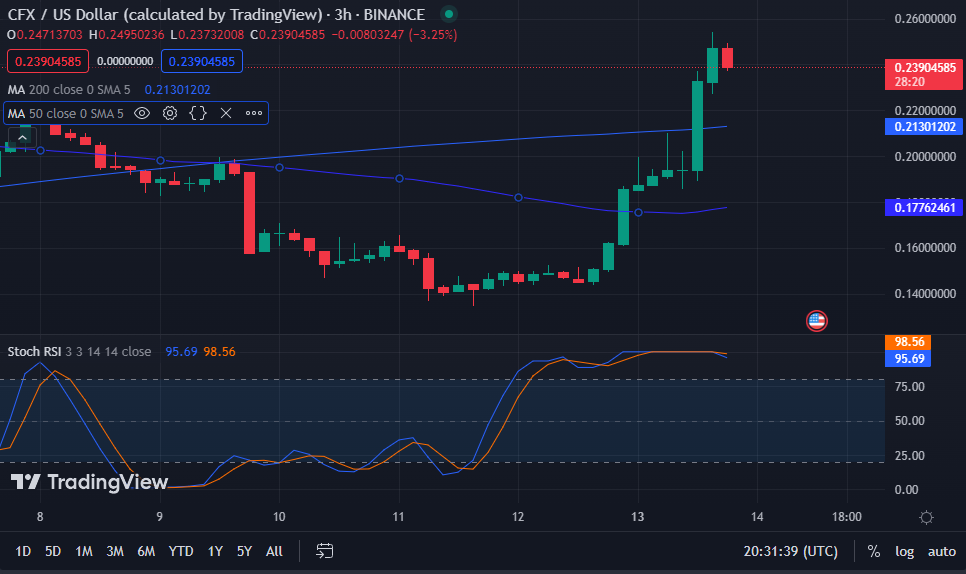The height and width of the screenshot is (574, 966).
Task: Click the 18:00 time axis label
Action: pos(846,517)
